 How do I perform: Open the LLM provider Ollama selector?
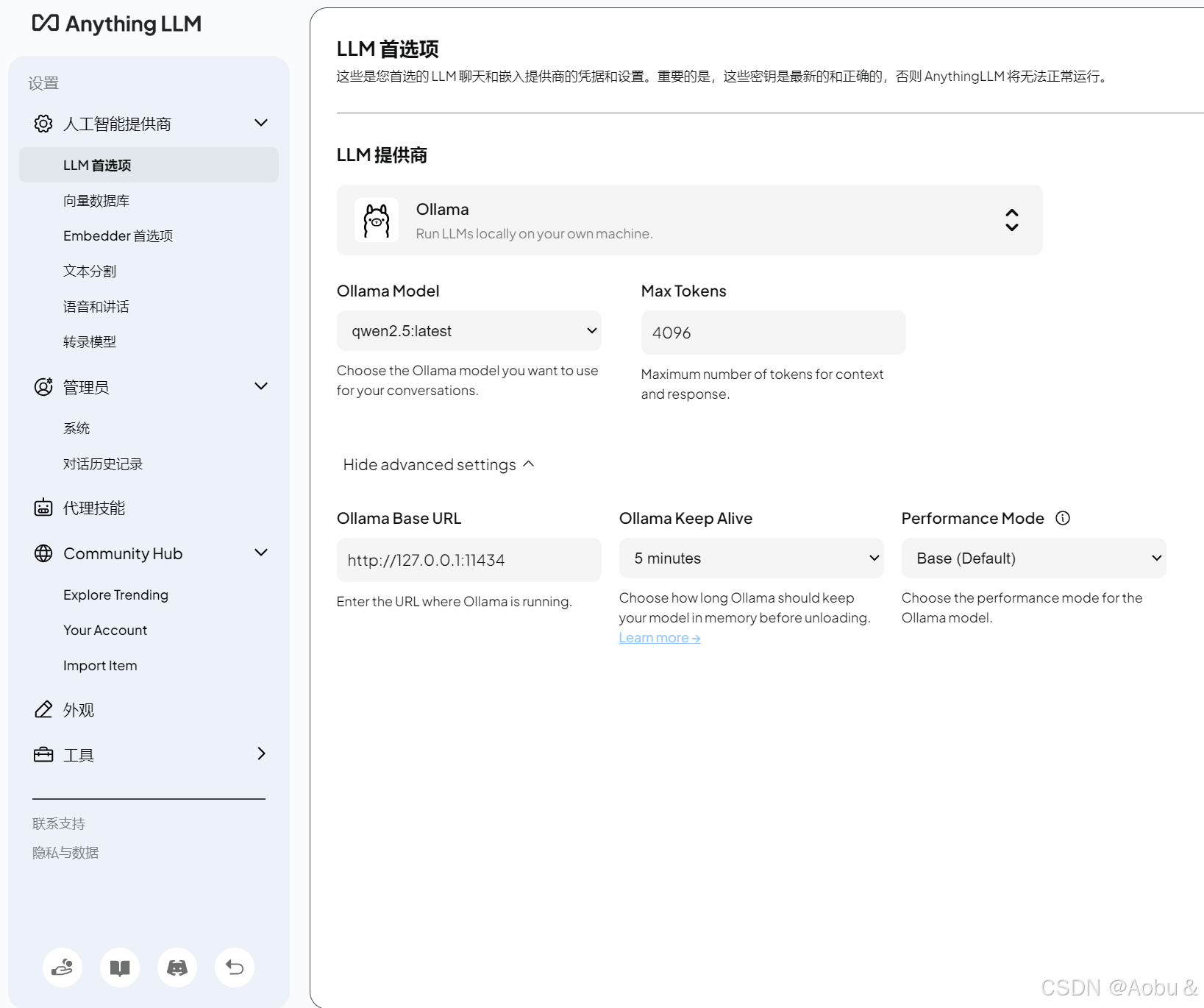[x=689, y=220]
